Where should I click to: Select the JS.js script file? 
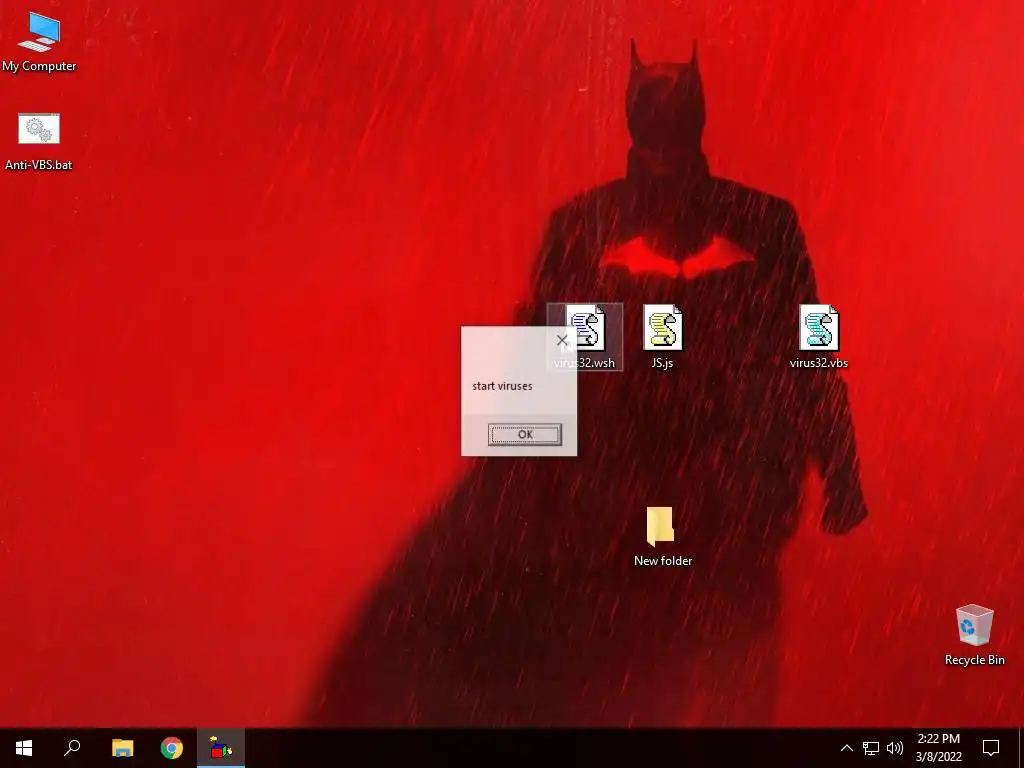pos(662,337)
